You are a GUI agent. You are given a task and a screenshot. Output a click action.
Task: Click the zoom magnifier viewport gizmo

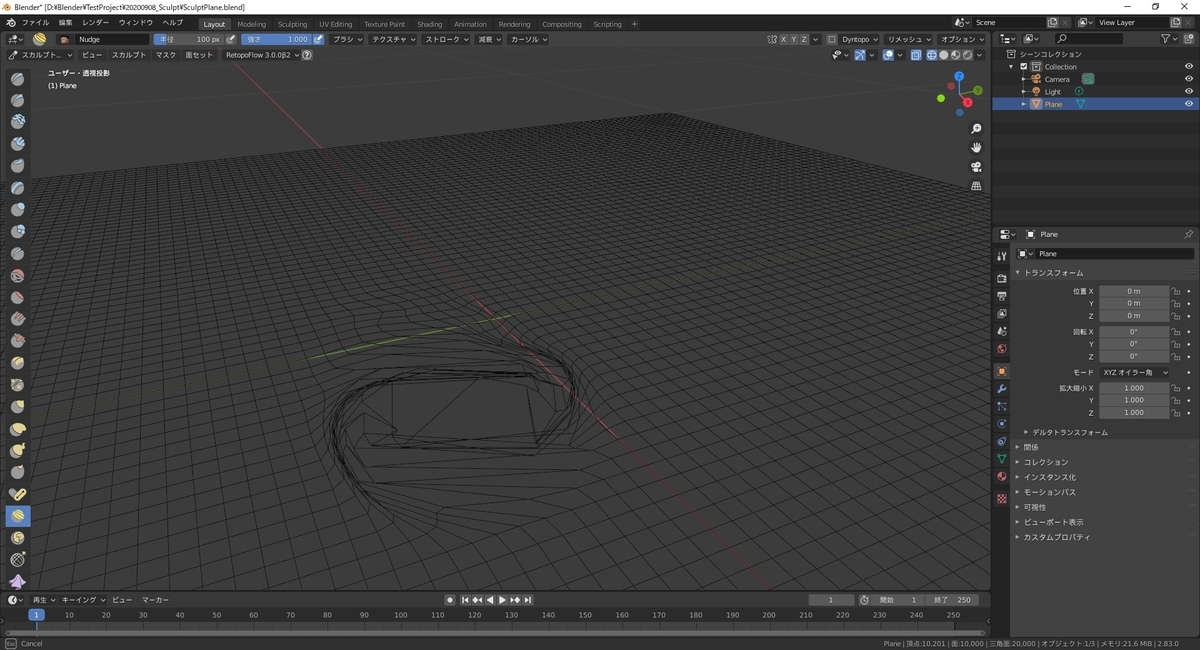[x=976, y=129]
